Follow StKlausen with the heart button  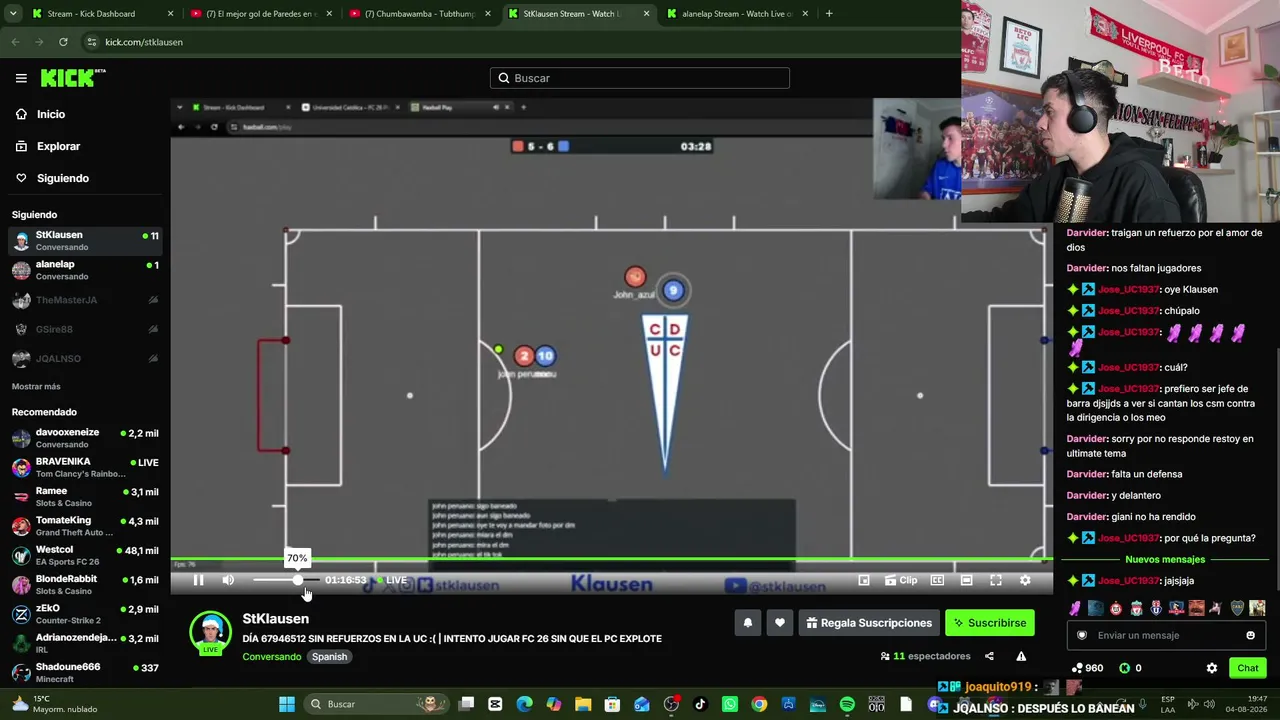tap(780, 623)
